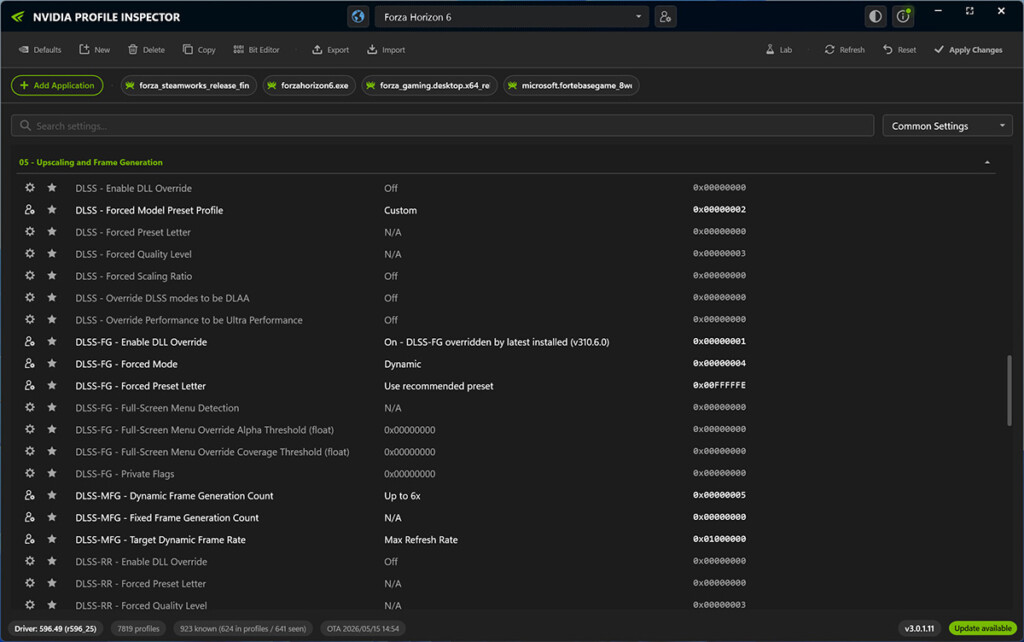Click the gear icon for DLSS-RR - Enable DLL Override
Image resolution: width=1024 pixels, height=642 pixels.
tap(29, 562)
